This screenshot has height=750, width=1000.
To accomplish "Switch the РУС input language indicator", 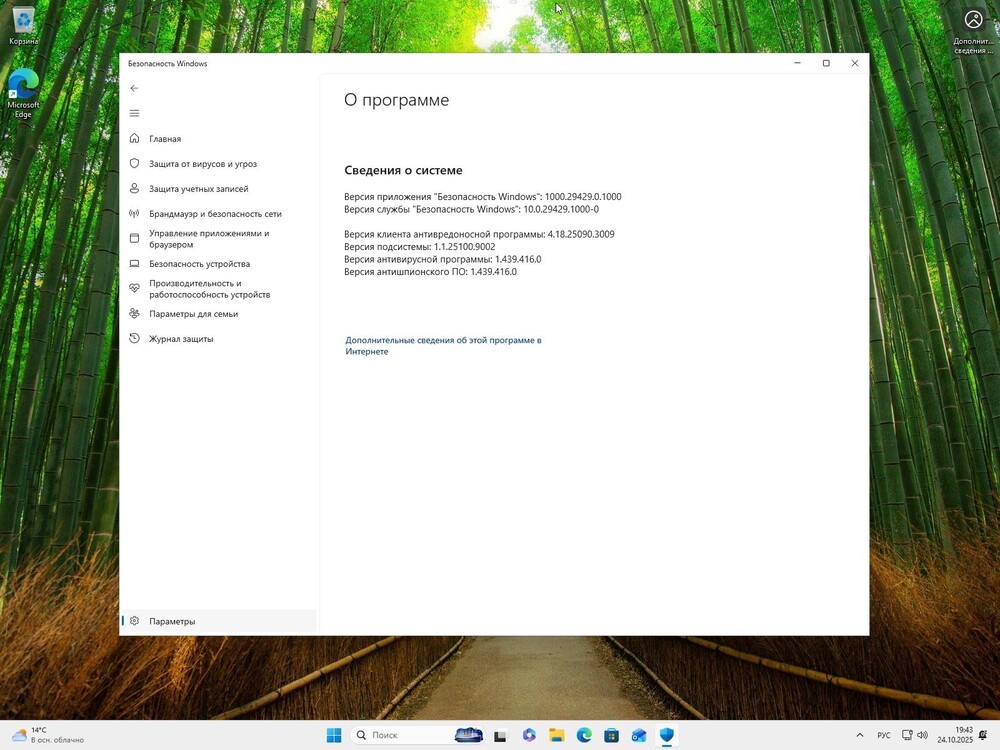I will coord(884,735).
